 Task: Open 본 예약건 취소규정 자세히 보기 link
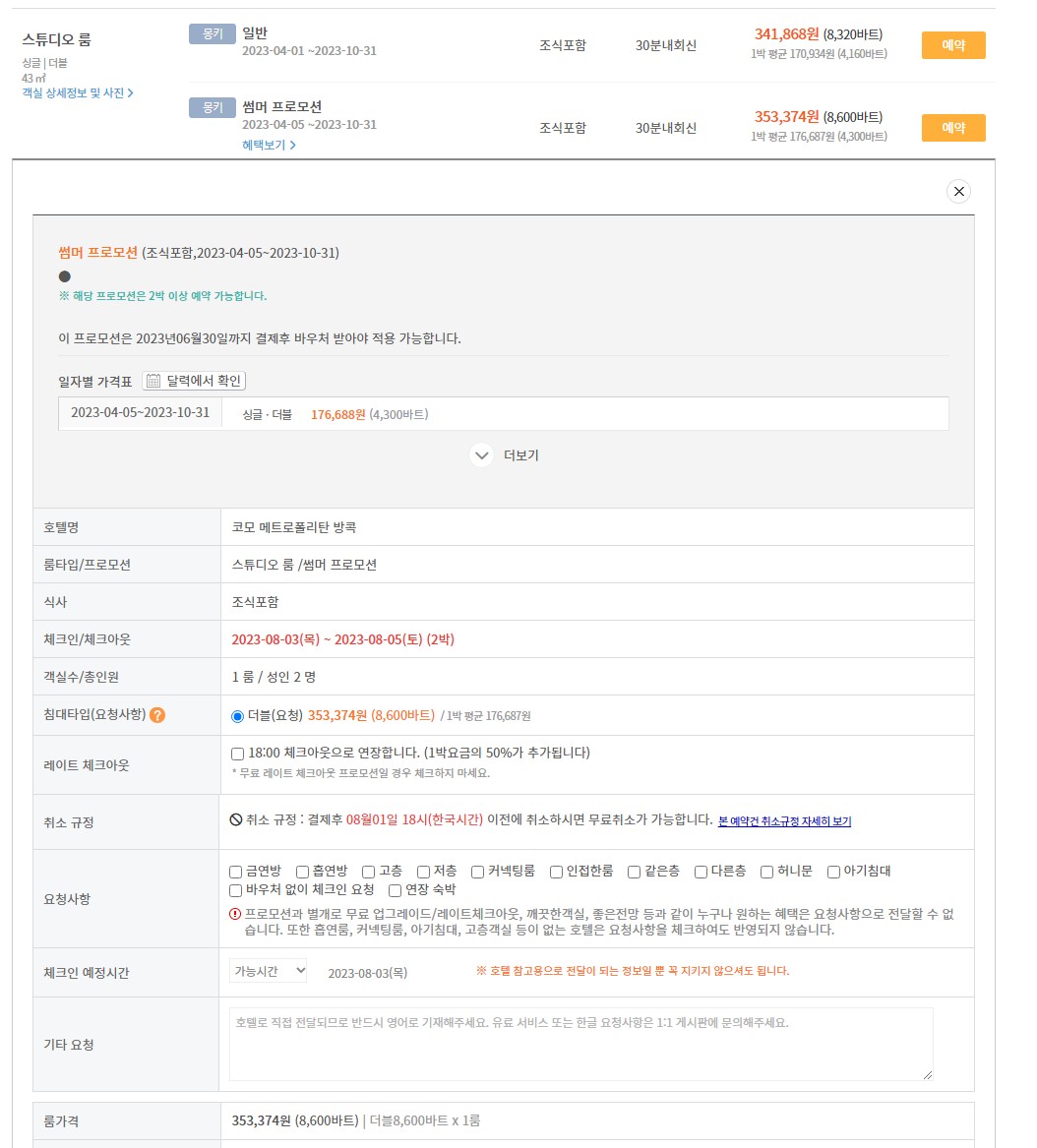tap(784, 821)
